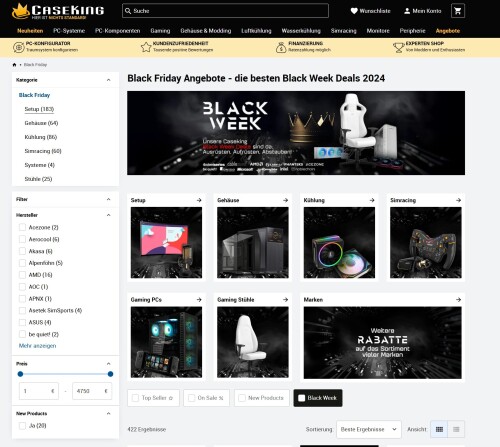Enable the New Products filter button

coord(262,398)
